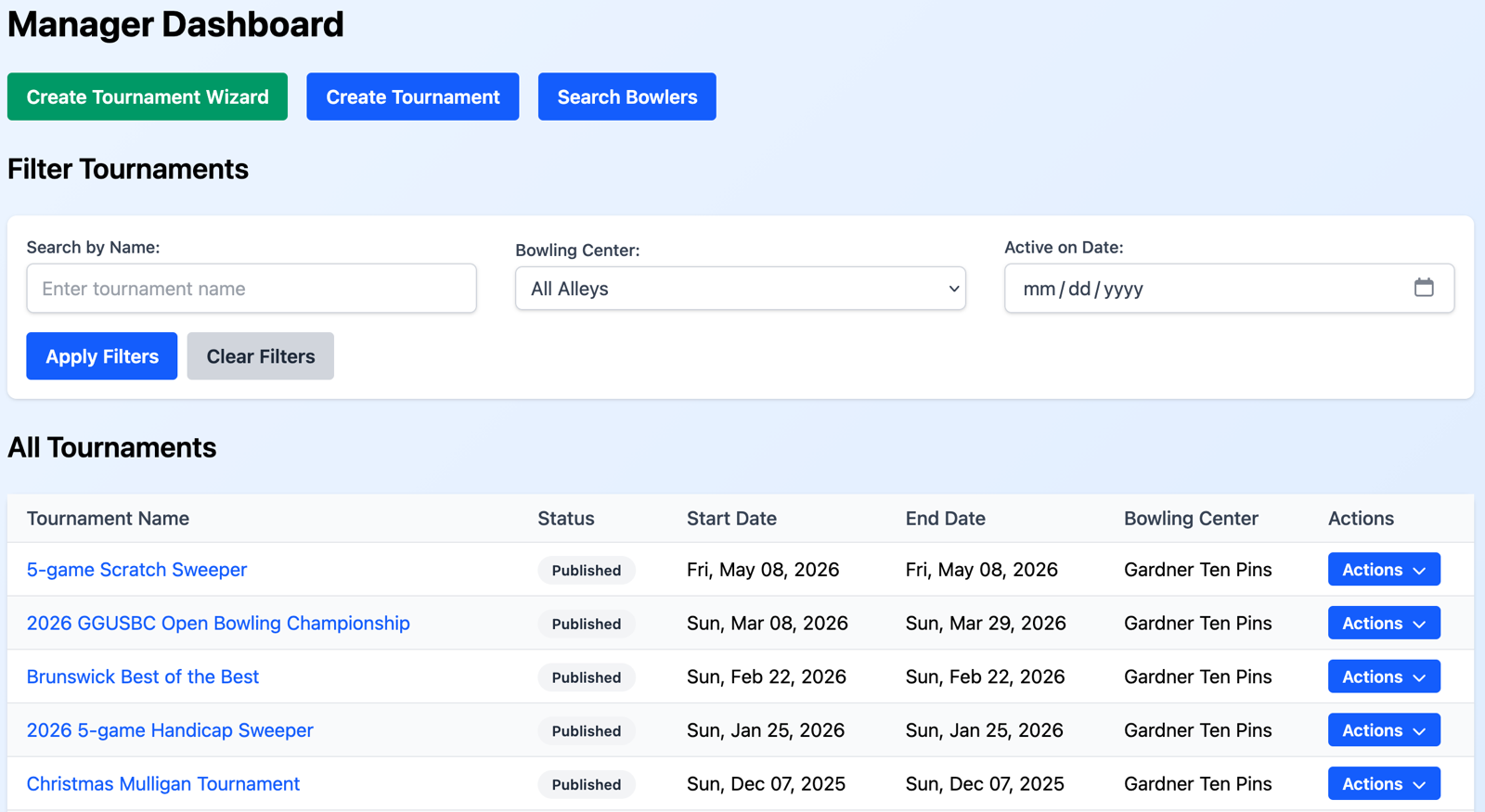Click the Active on Date field
The width and height of the screenshot is (1485, 812).
(1229, 289)
